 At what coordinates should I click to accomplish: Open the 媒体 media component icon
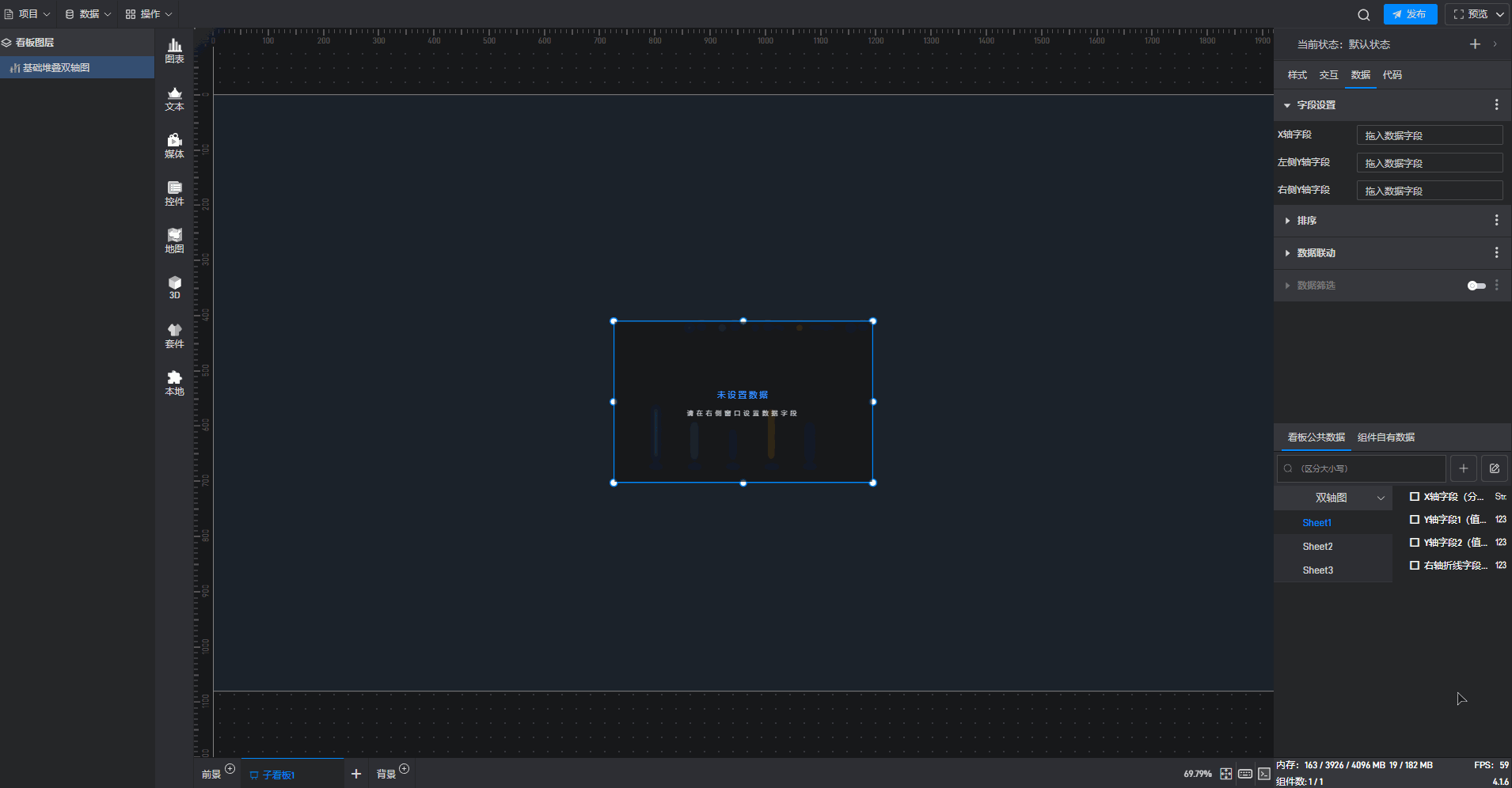tap(174, 146)
